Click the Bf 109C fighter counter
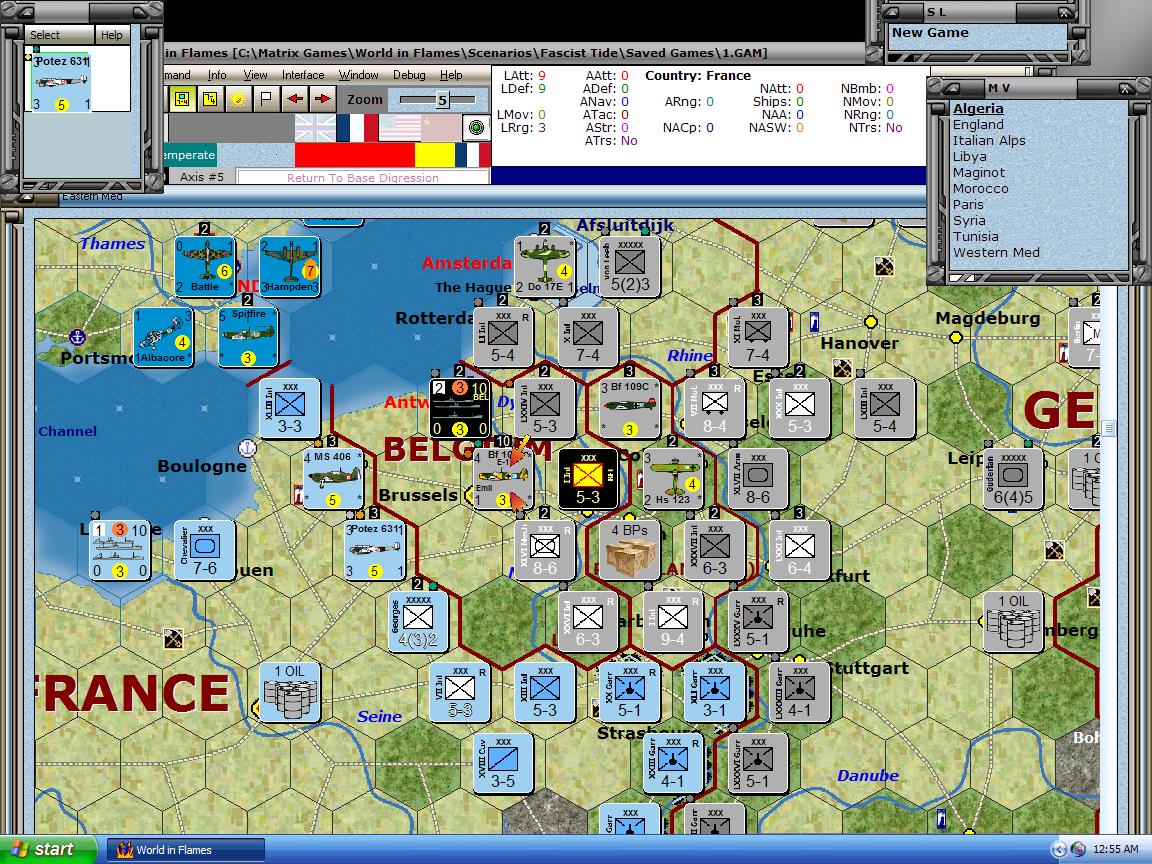This screenshot has width=1152, height=864. 630,408
